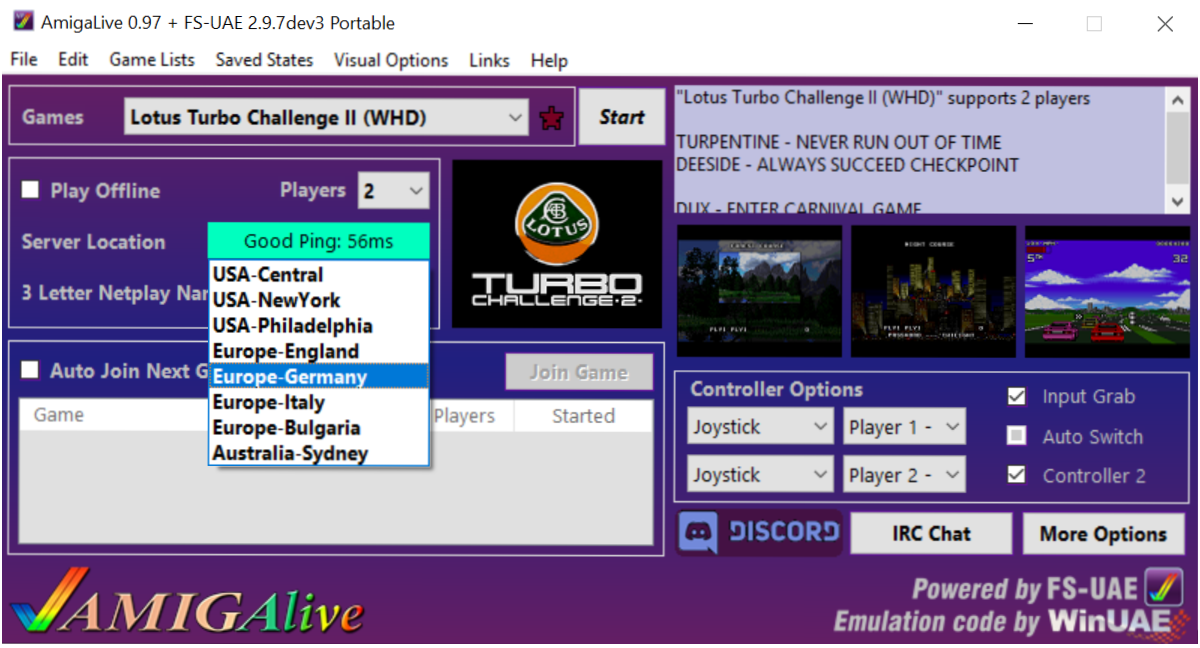Click the red star favorite icon
1200x648 pixels.
click(x=551, y=118)
